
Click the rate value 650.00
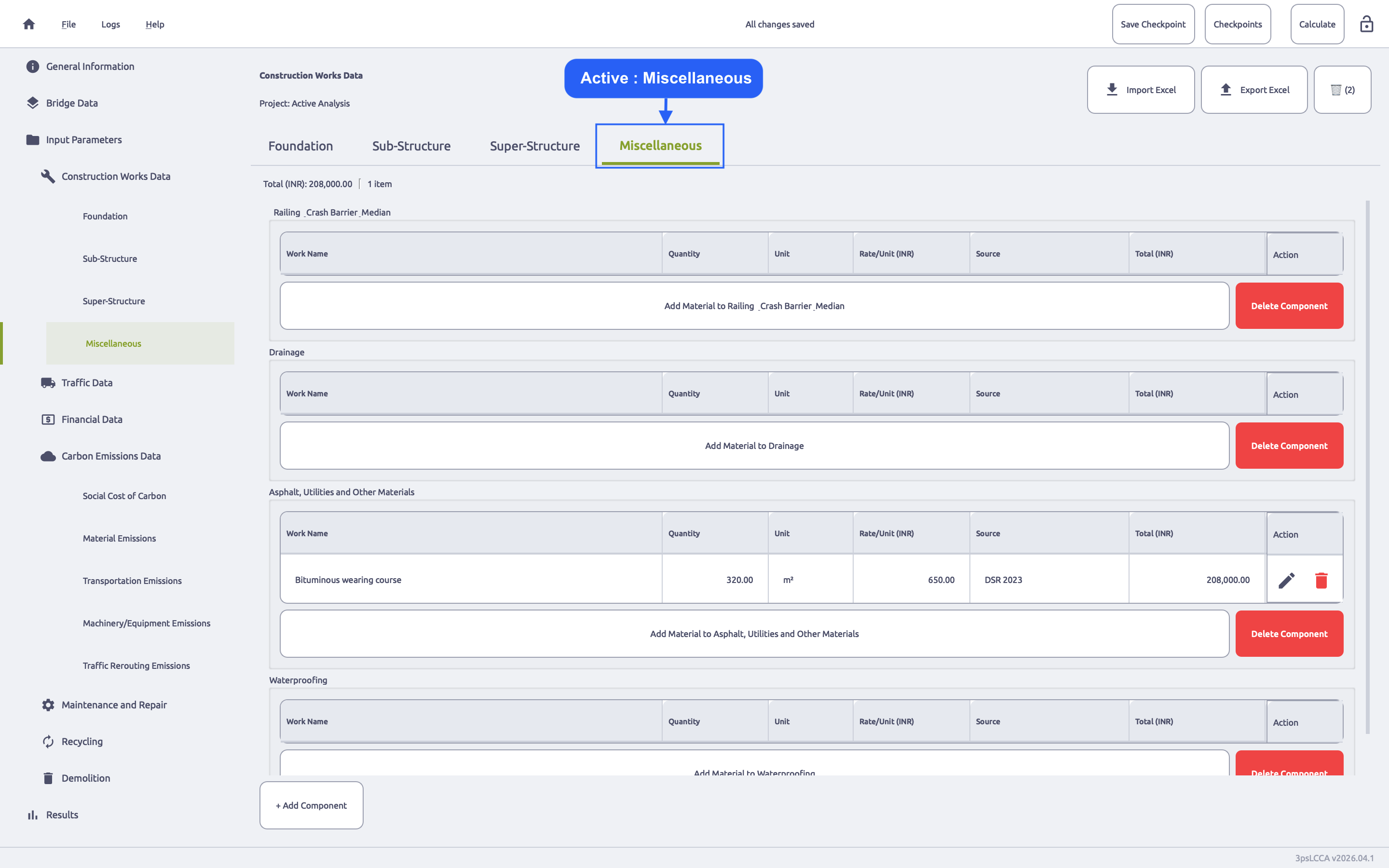pos(941,581)
